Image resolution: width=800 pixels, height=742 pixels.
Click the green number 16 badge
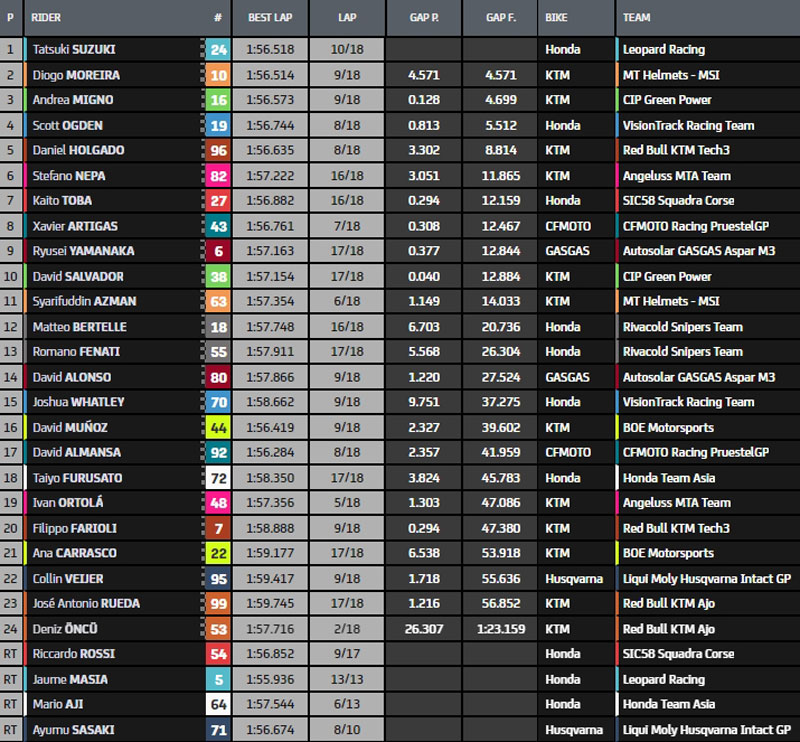tap(218, 100)
